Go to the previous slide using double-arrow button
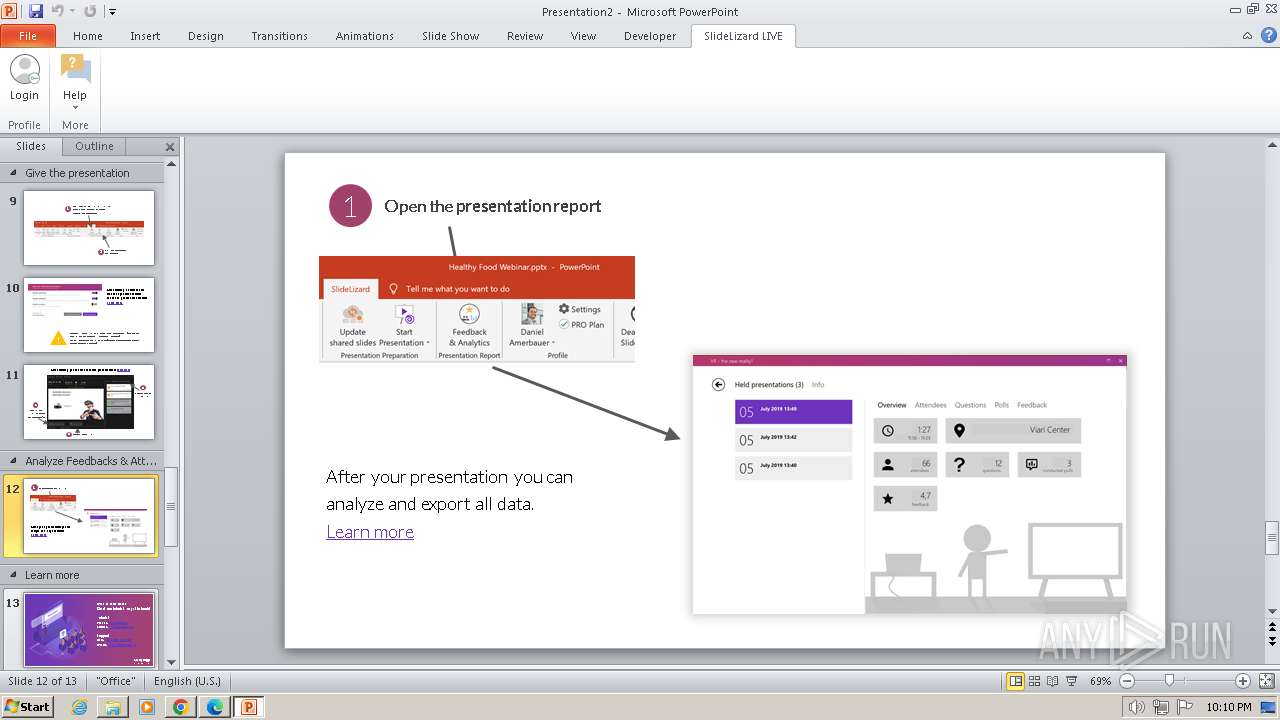This screenshot has width=1280, height=720. point(1272,627)
